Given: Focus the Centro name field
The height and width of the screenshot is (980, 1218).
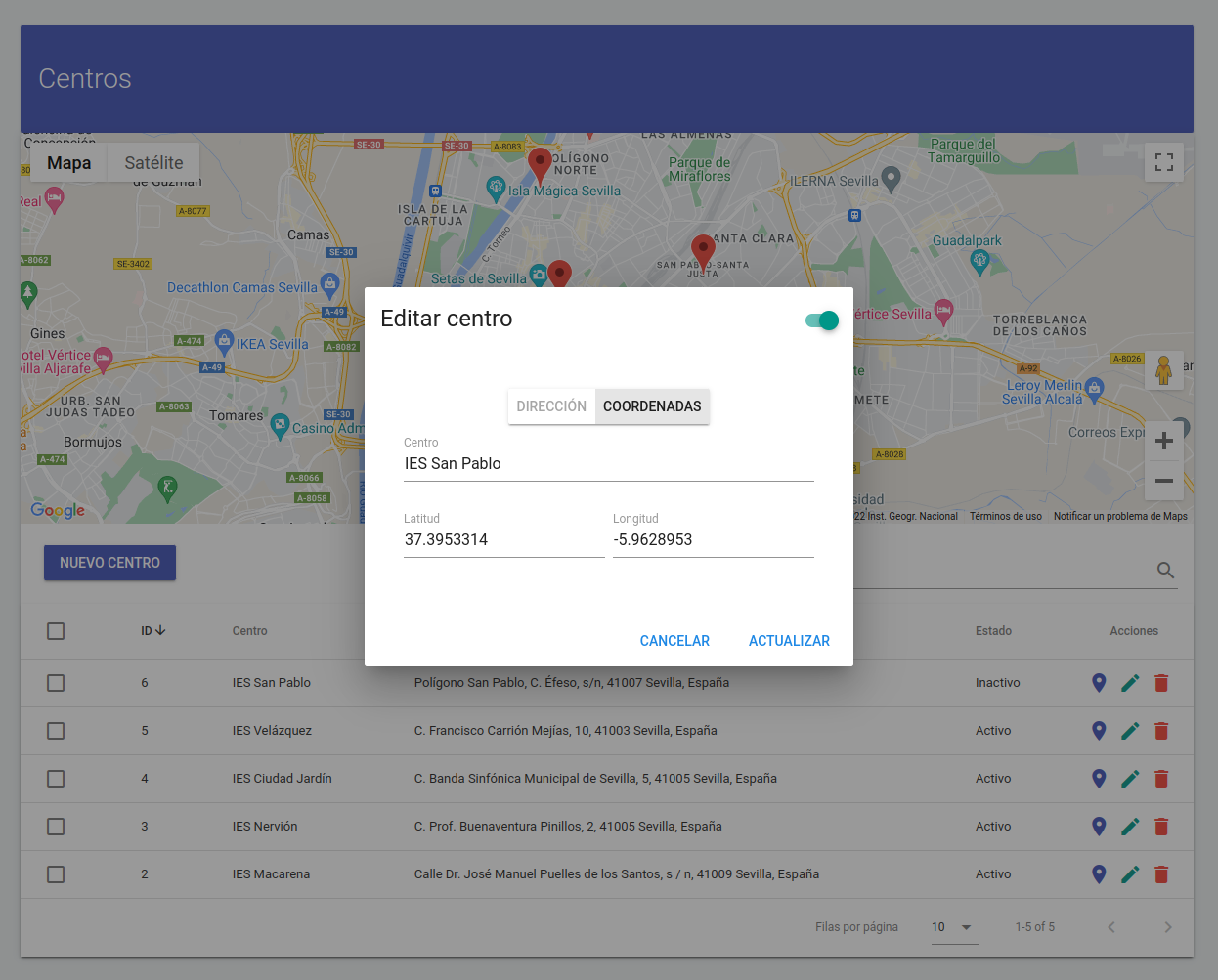Looking at the screenshot, I should (609, 464).
